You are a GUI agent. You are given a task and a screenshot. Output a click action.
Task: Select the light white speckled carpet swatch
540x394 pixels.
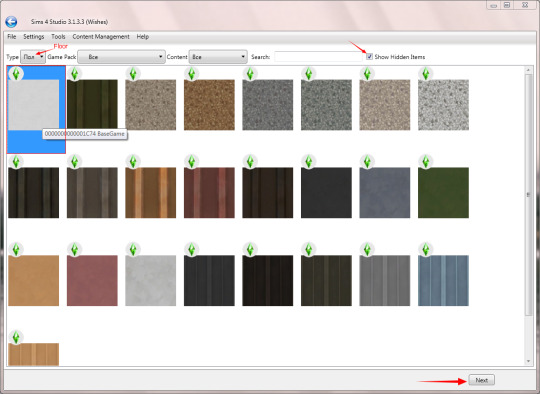pos(443,105)
